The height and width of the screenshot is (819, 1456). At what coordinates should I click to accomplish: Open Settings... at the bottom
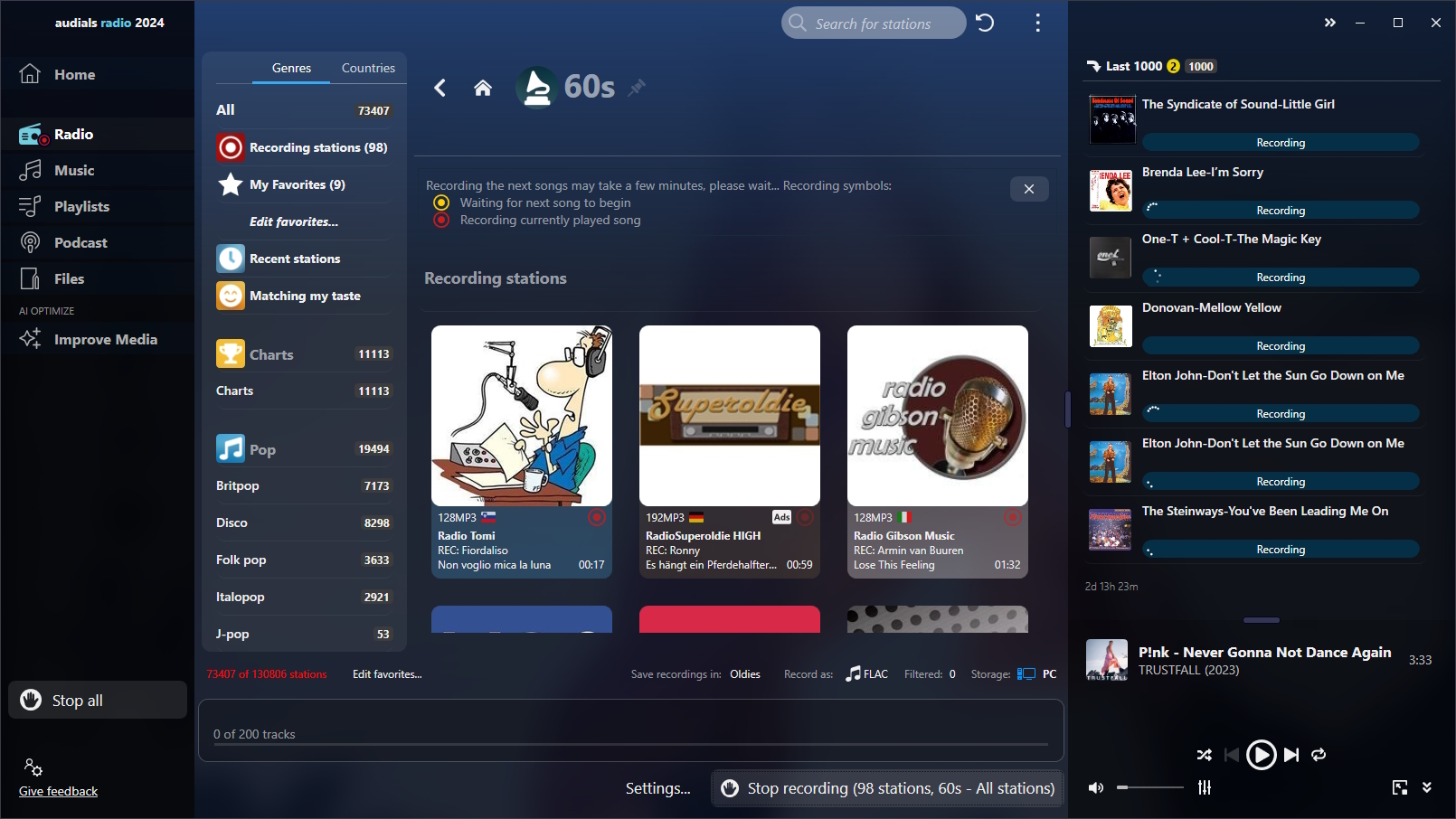click(x=657, y=788)
